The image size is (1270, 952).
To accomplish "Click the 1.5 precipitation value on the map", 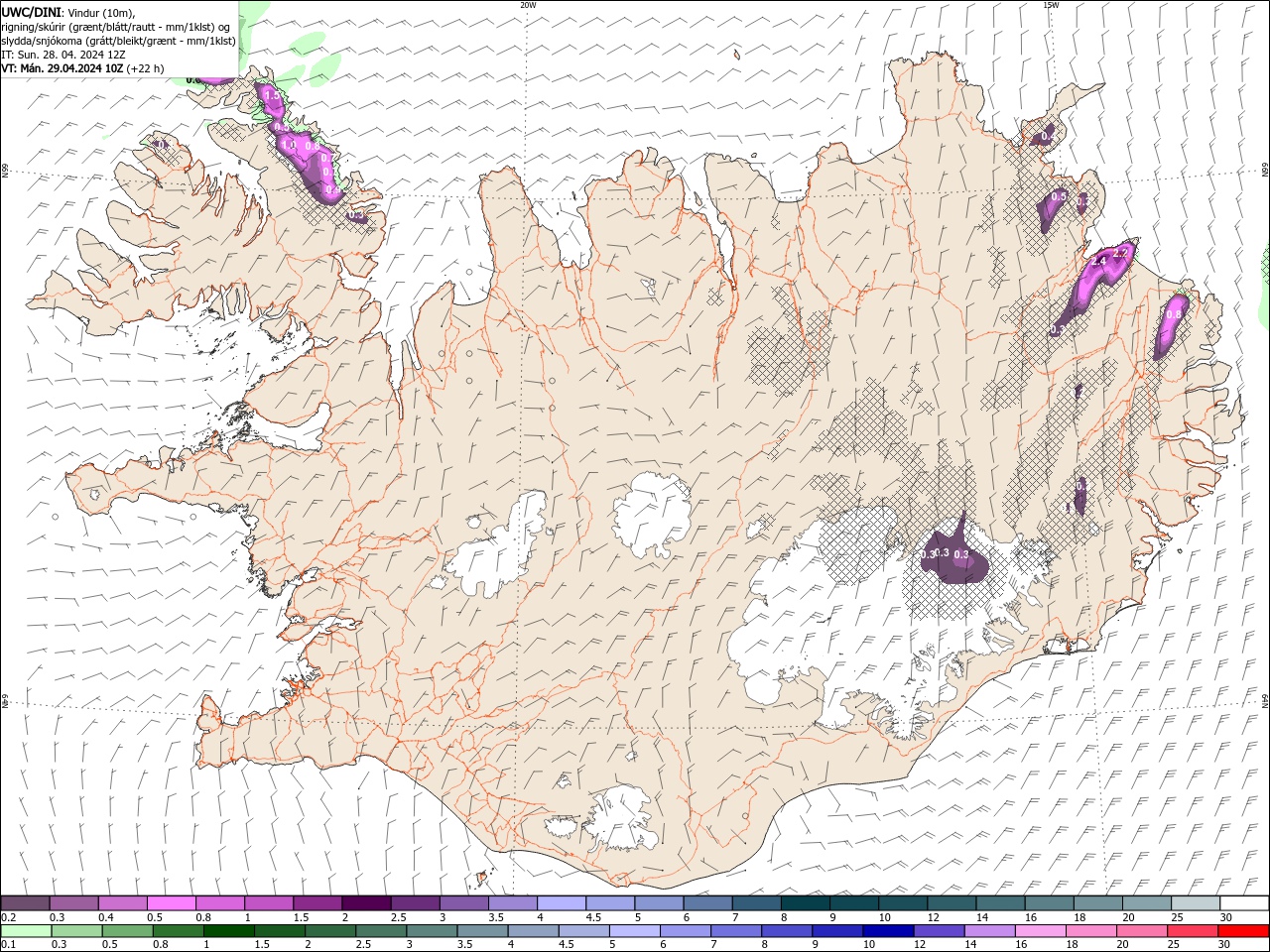I will (x=271, y=95).
